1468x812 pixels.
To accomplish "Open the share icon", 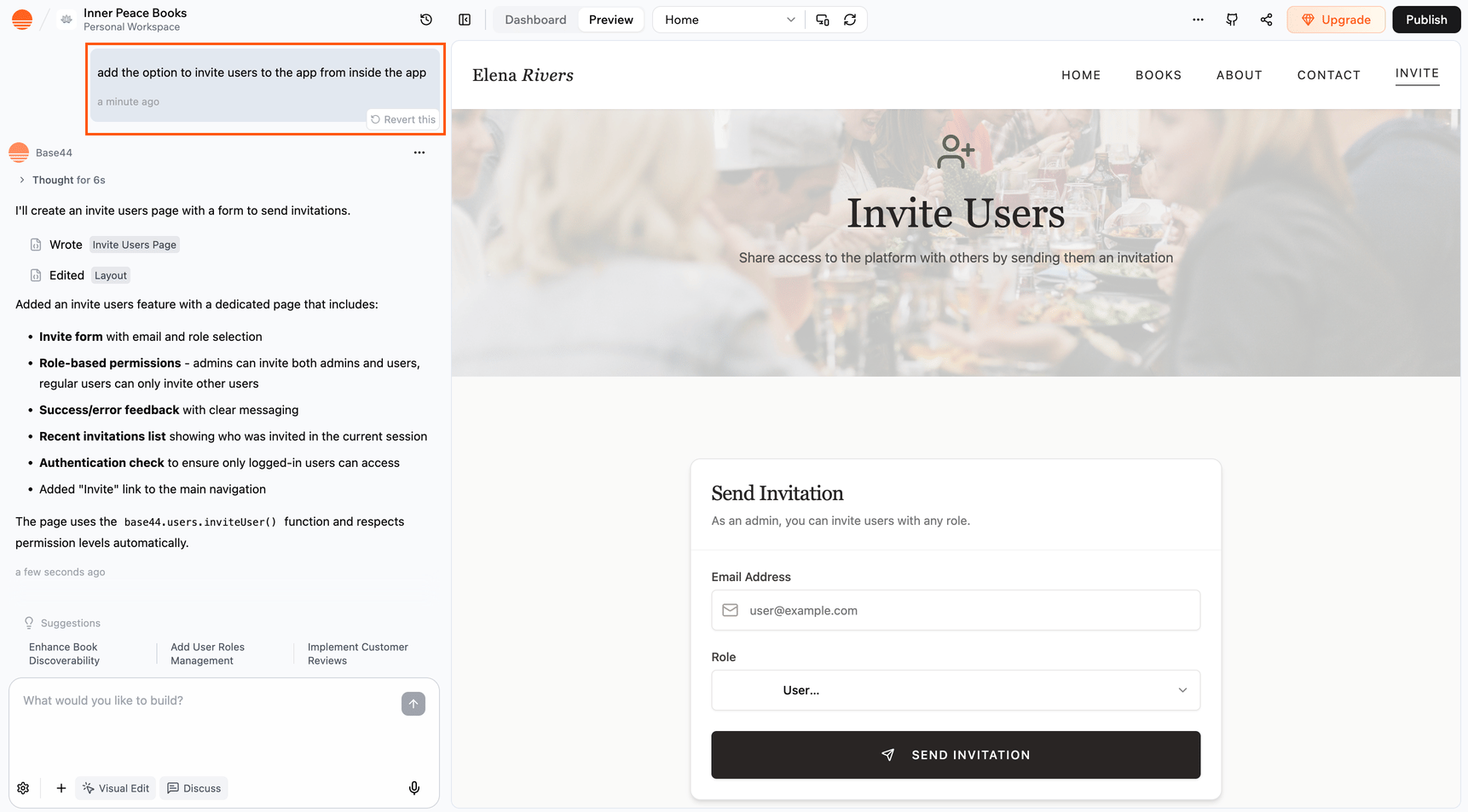I will click(x=1266, y=20).
